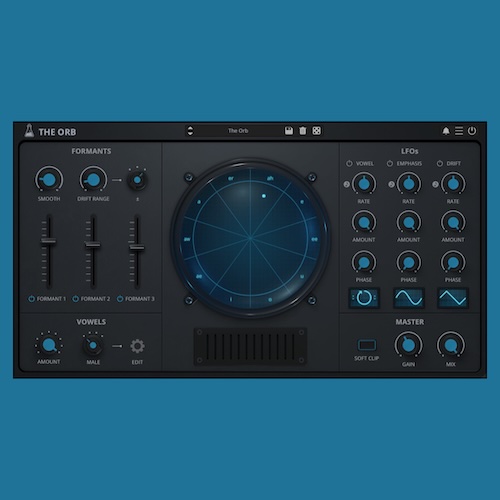Click the 'ae' vowel label on the orb

click(199, 276)
